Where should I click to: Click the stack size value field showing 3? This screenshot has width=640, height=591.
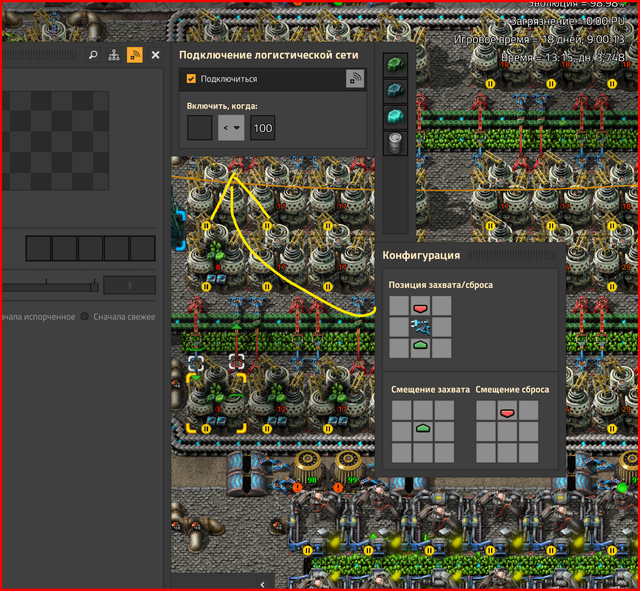pyautogui.click(x=129, y=285)
